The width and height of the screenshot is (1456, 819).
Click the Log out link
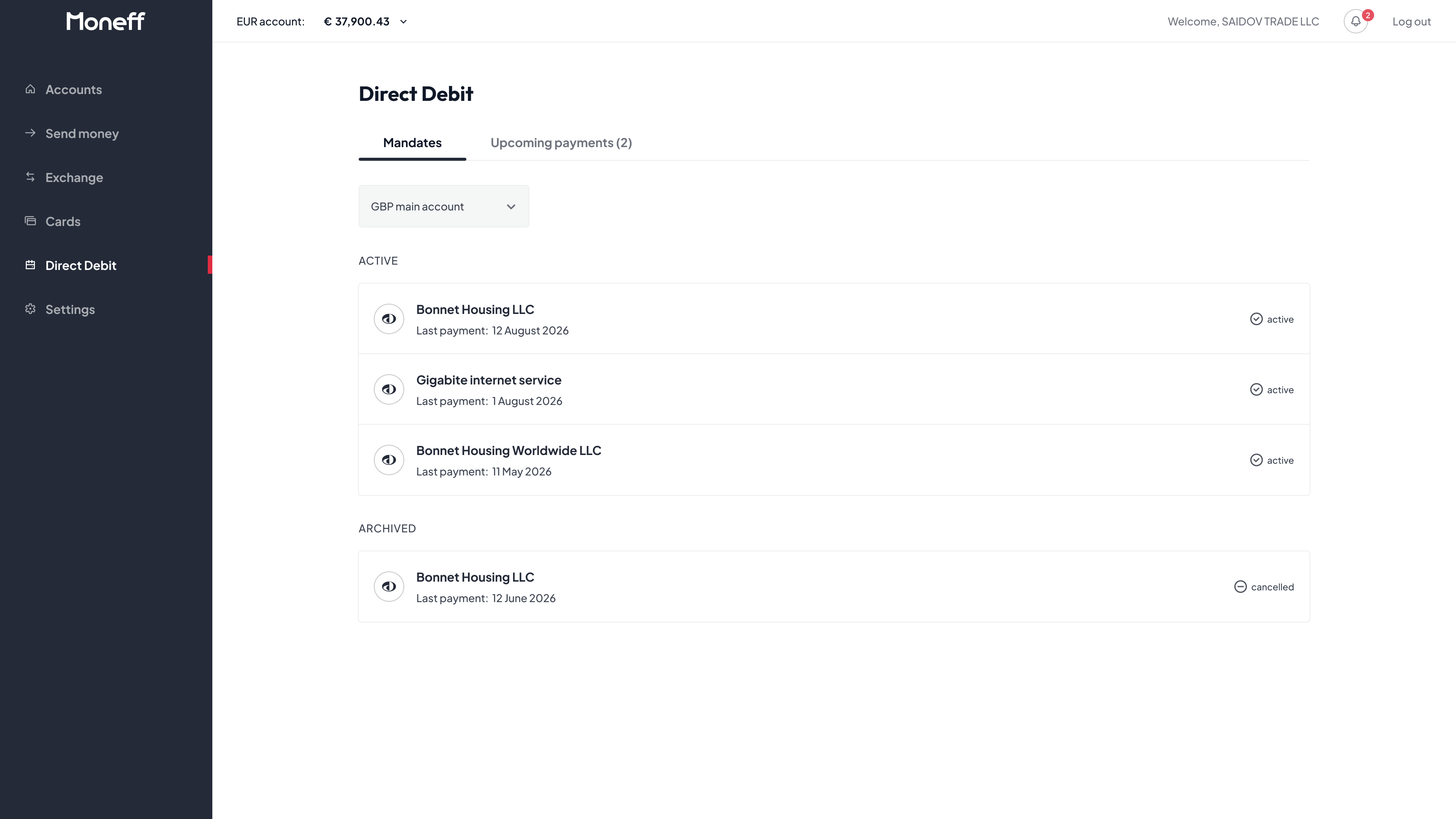(1411, 22)
